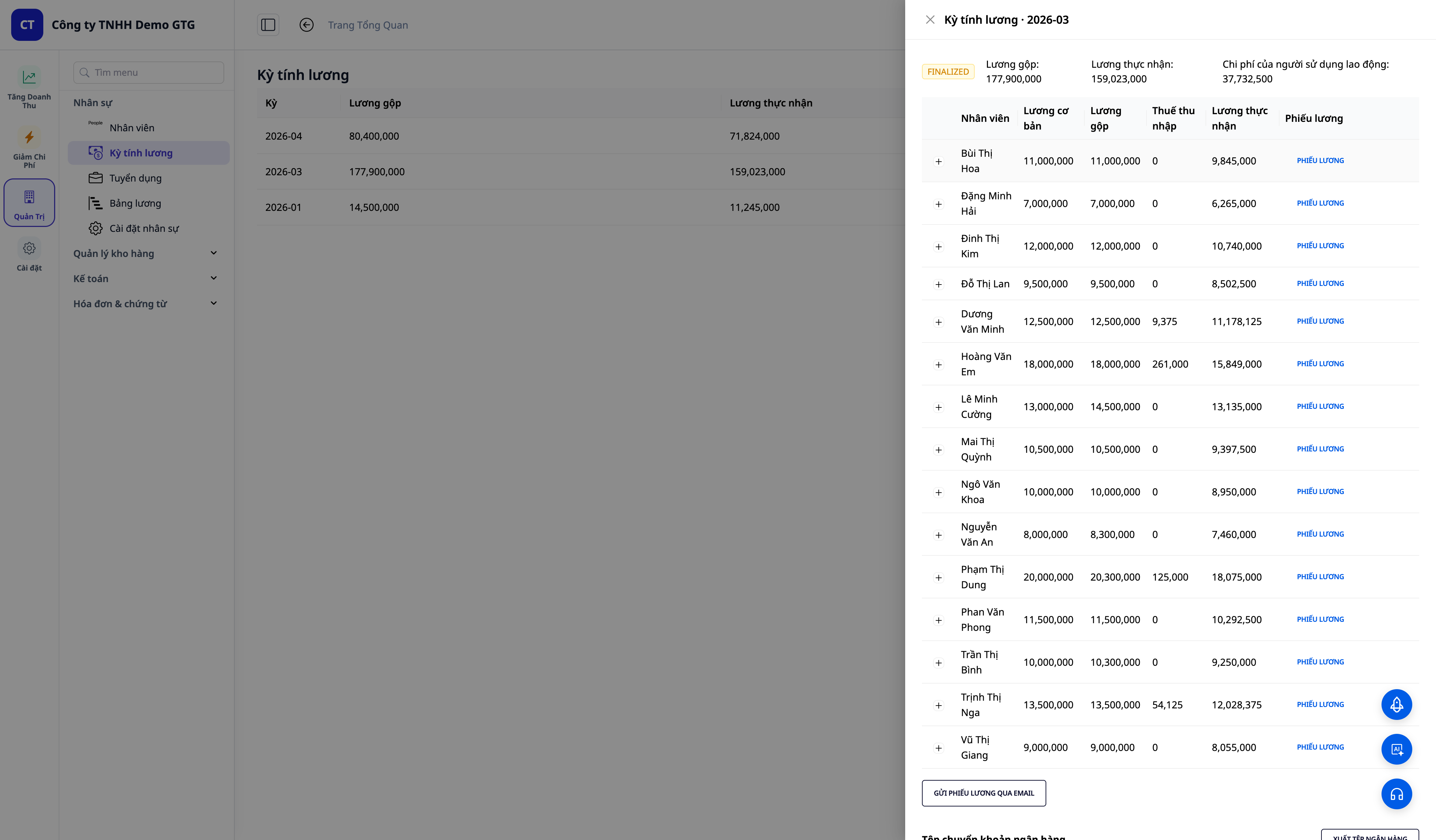This screenshot has height=840, width=1436.
Task: Open the AI assistant floating button
Action: [x=1396, y=749]
